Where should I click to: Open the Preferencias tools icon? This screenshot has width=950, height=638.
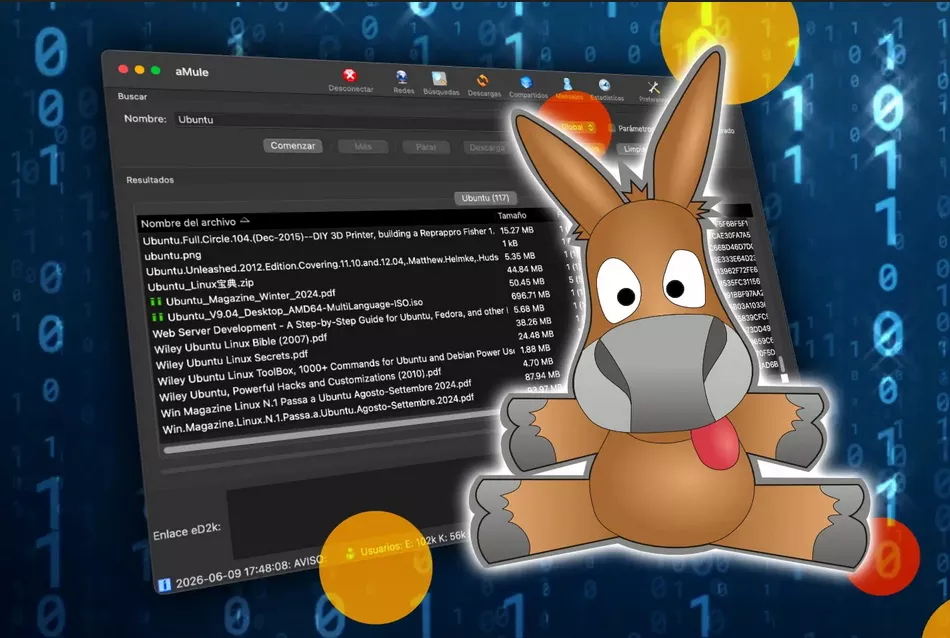[654, 88]
